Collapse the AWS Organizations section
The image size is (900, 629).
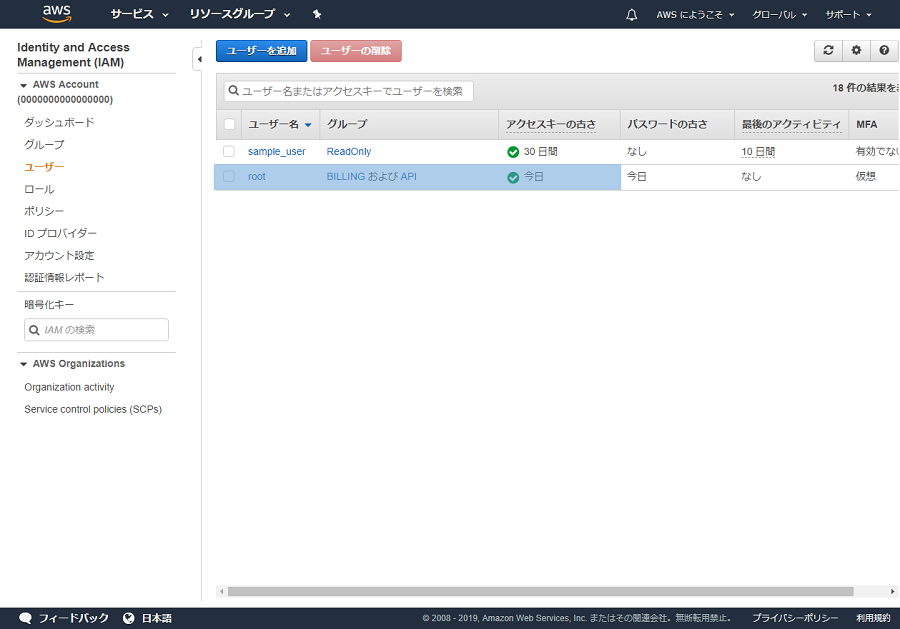(x=24, y=364)
